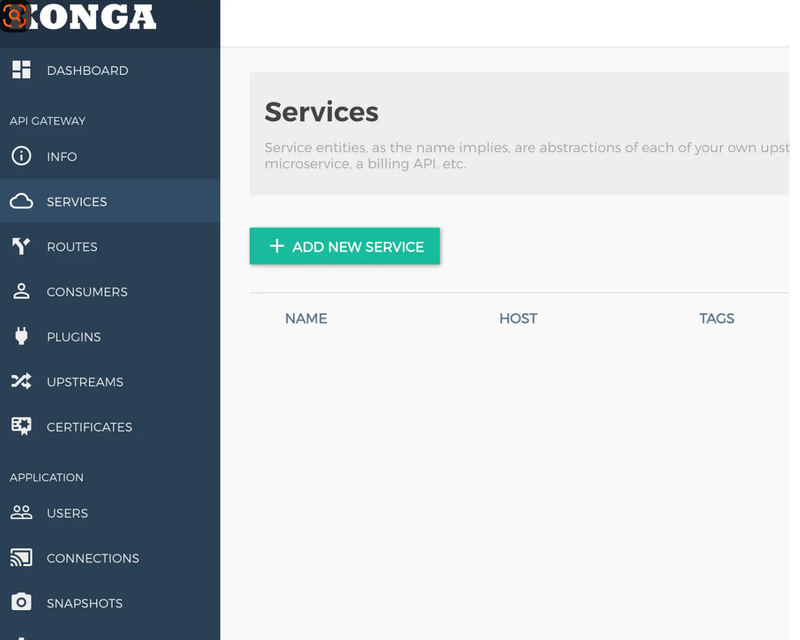The height and width of the screenshot is (640, 800).
Task: Open the Connections page
Action: point(110,558)
